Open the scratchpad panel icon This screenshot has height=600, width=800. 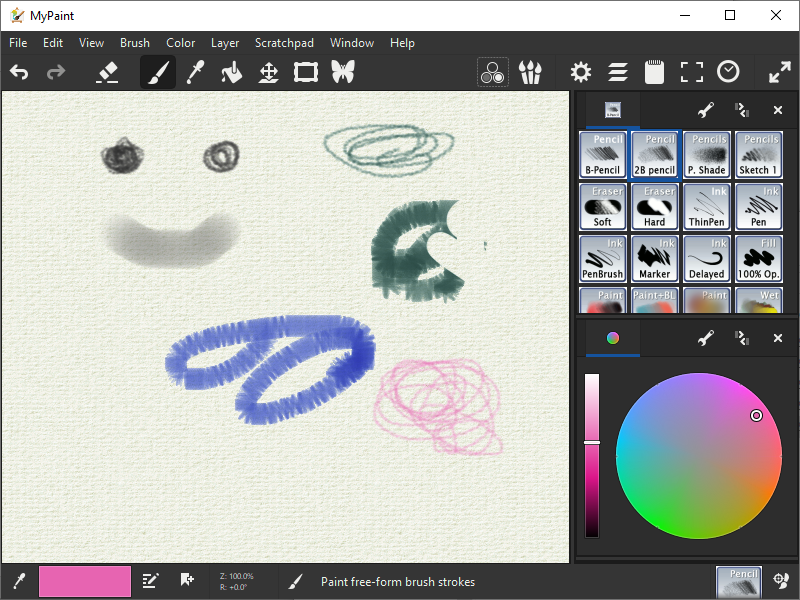pyautogui.click(x=654, y=72)
